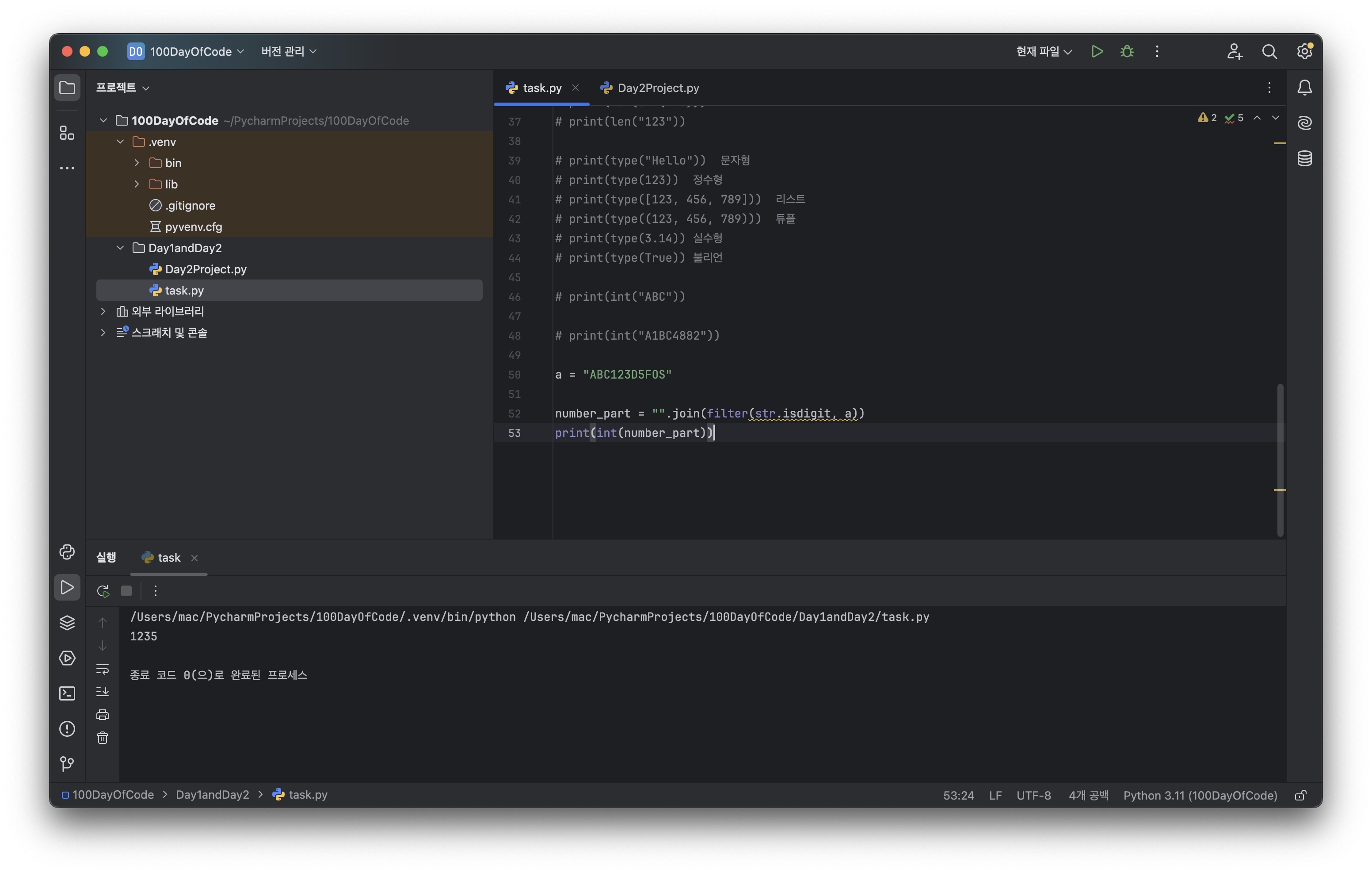Open the Terminal tool window
This screenshot has height=873, width=1372.
point(67,693)
